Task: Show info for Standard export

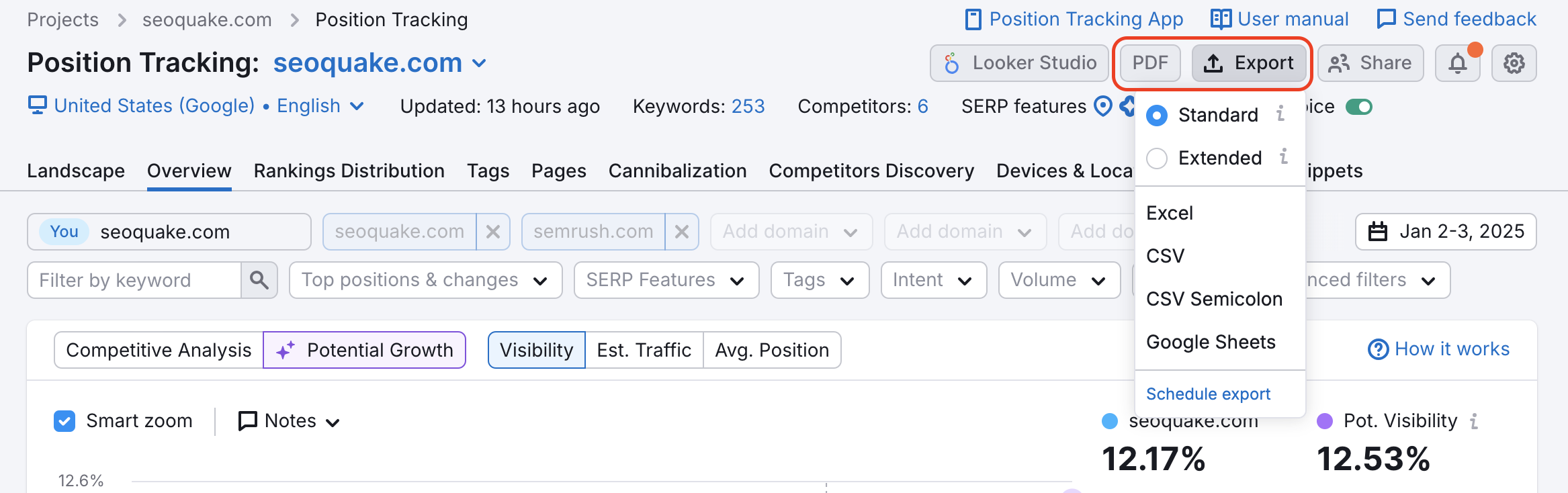Action: (x=1280, y=114)
